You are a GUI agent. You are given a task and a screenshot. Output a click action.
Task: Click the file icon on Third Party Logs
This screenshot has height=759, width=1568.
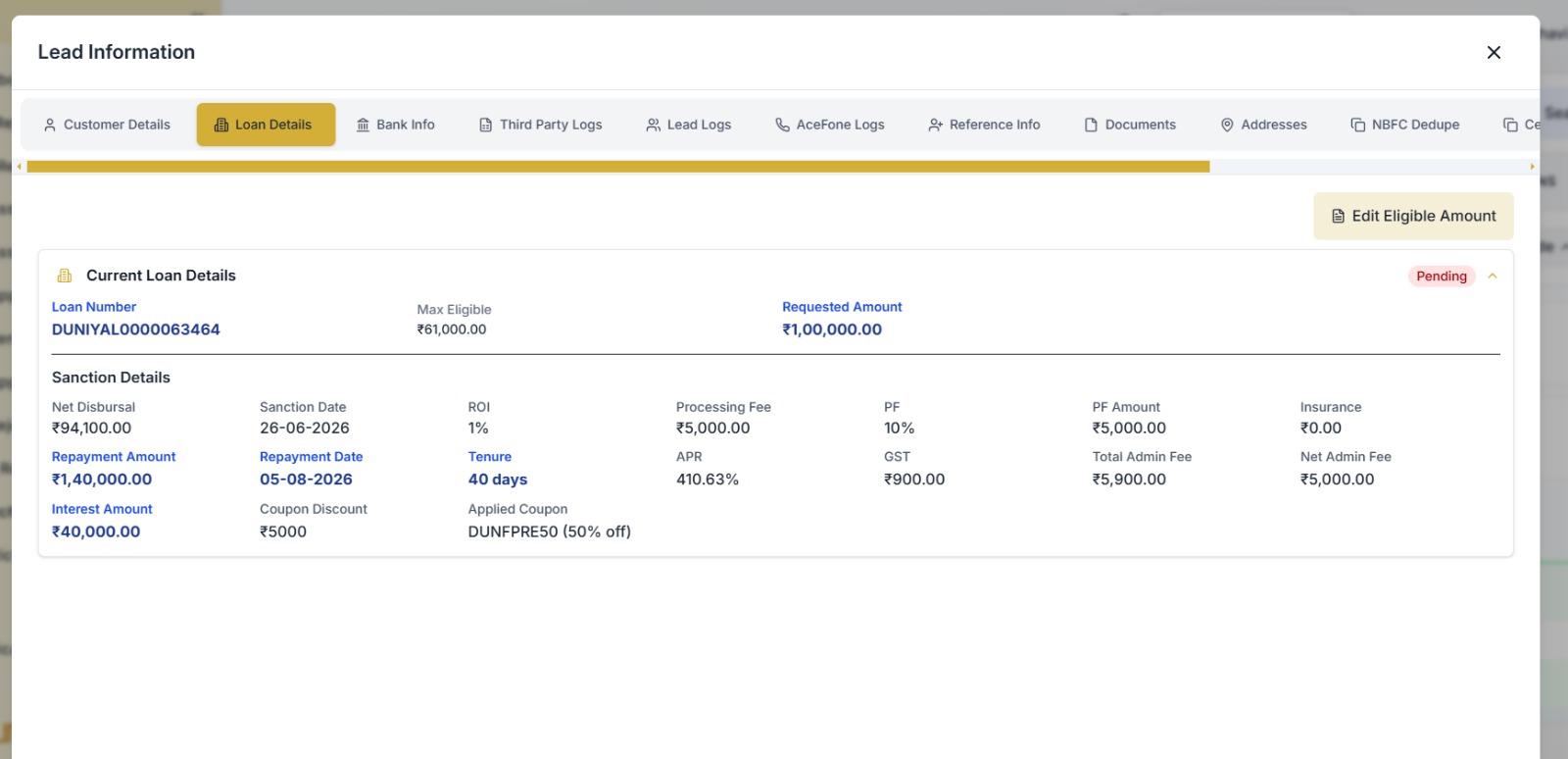(x=485, y=125)
